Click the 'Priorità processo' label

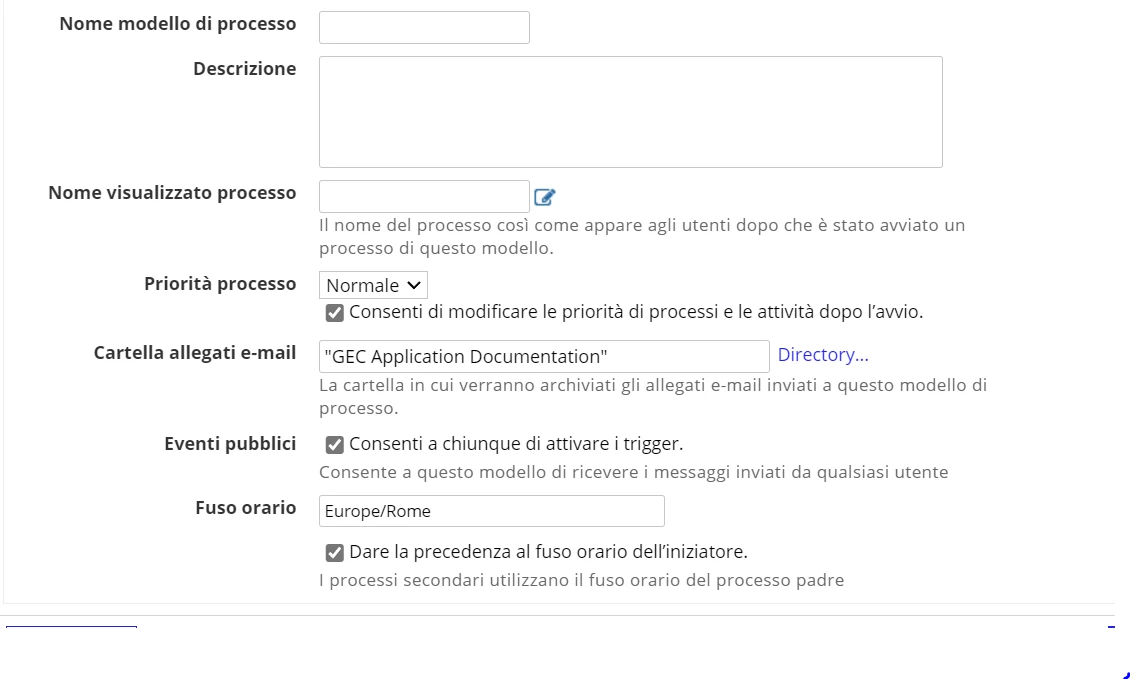coord(220,284)
